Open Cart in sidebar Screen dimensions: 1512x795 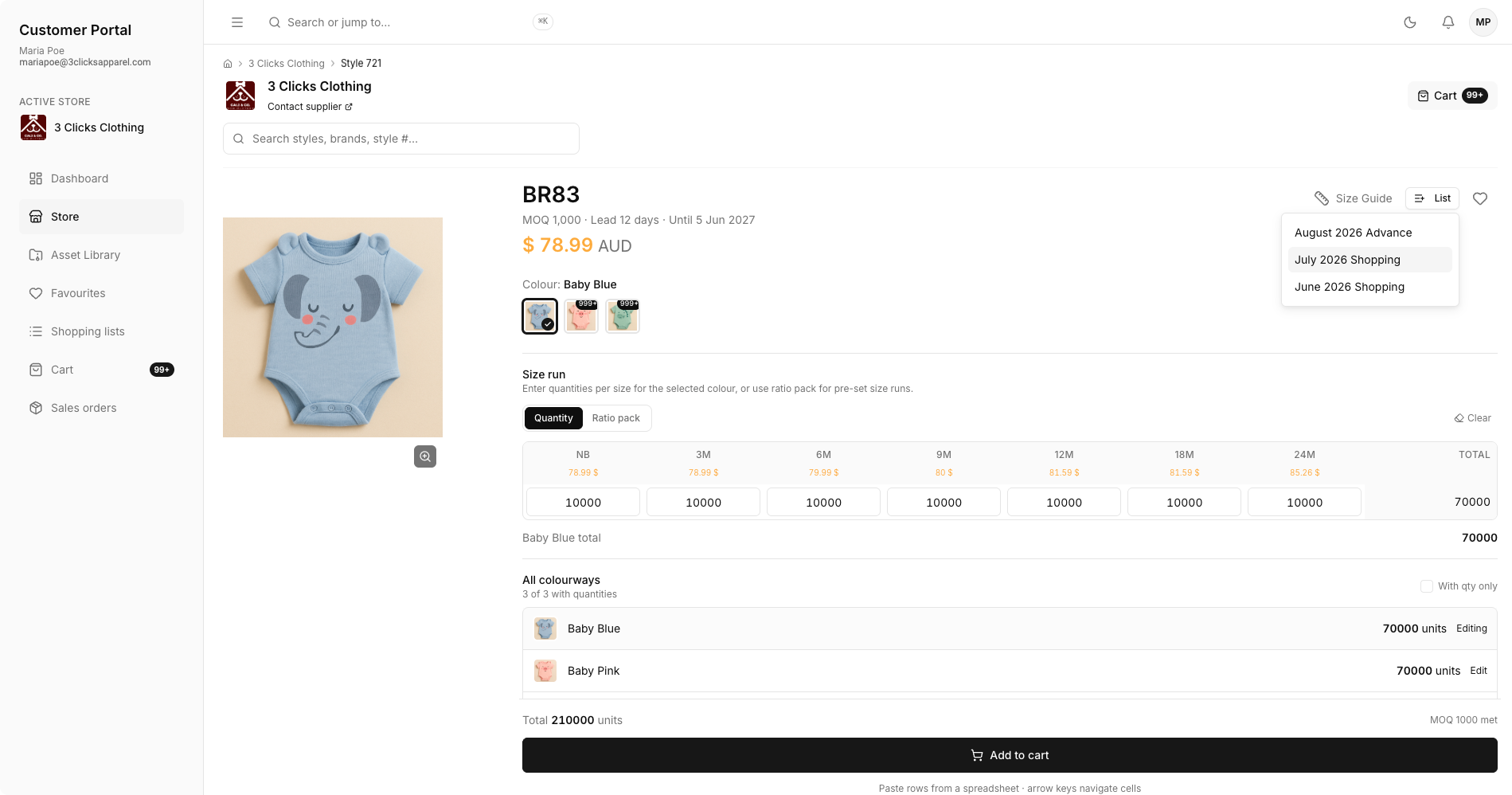pos(101,370)
